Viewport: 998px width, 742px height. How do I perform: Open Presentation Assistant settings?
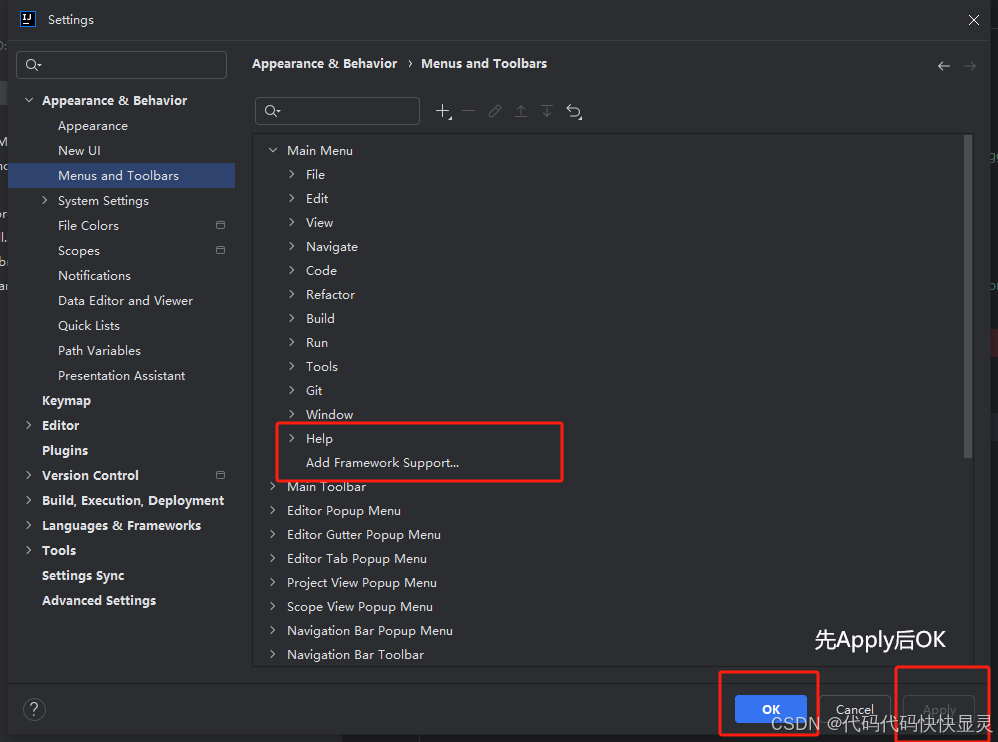[x=122, y=375]
